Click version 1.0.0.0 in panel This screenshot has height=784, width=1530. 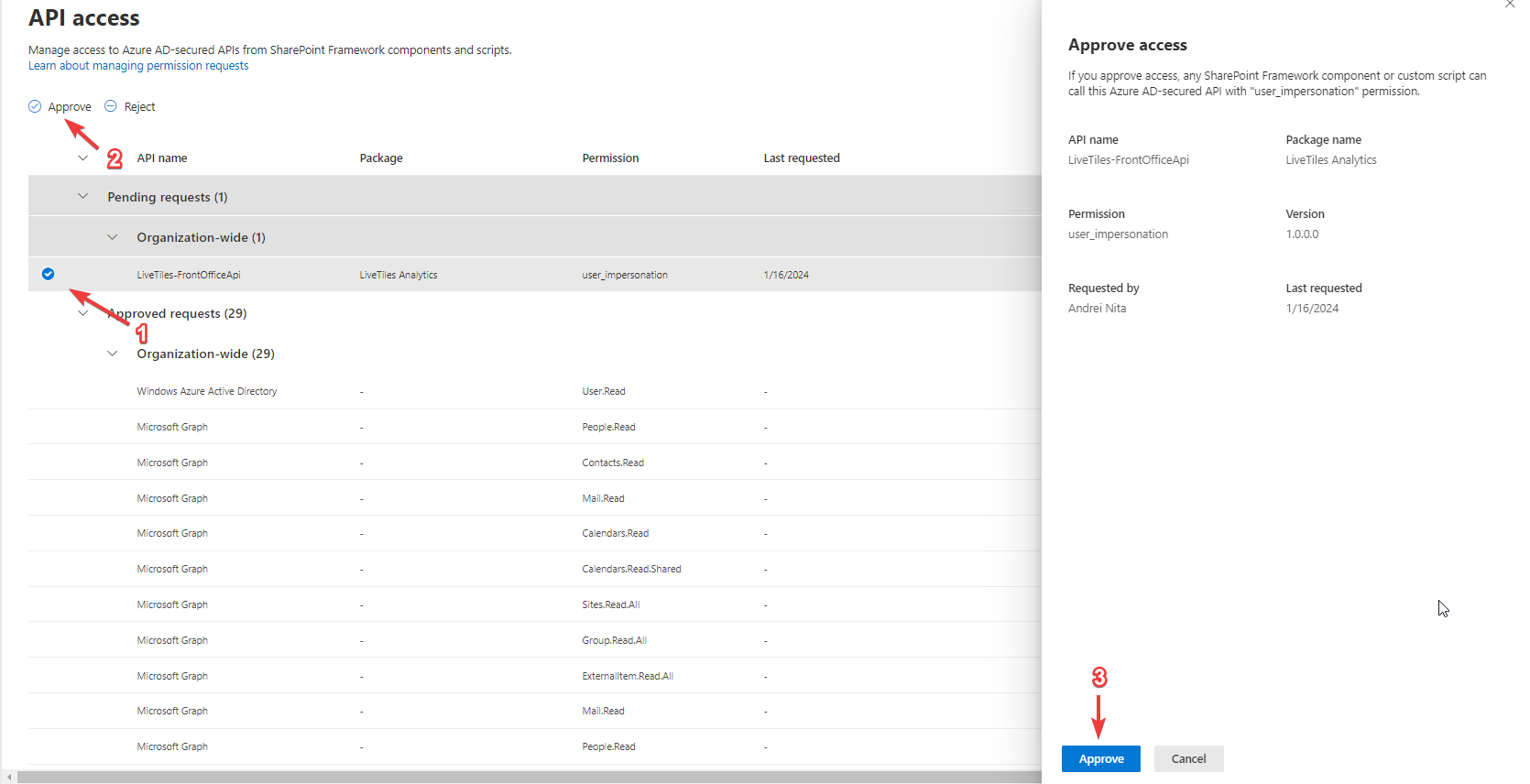pyautogui.click(x=1302, y=234)
